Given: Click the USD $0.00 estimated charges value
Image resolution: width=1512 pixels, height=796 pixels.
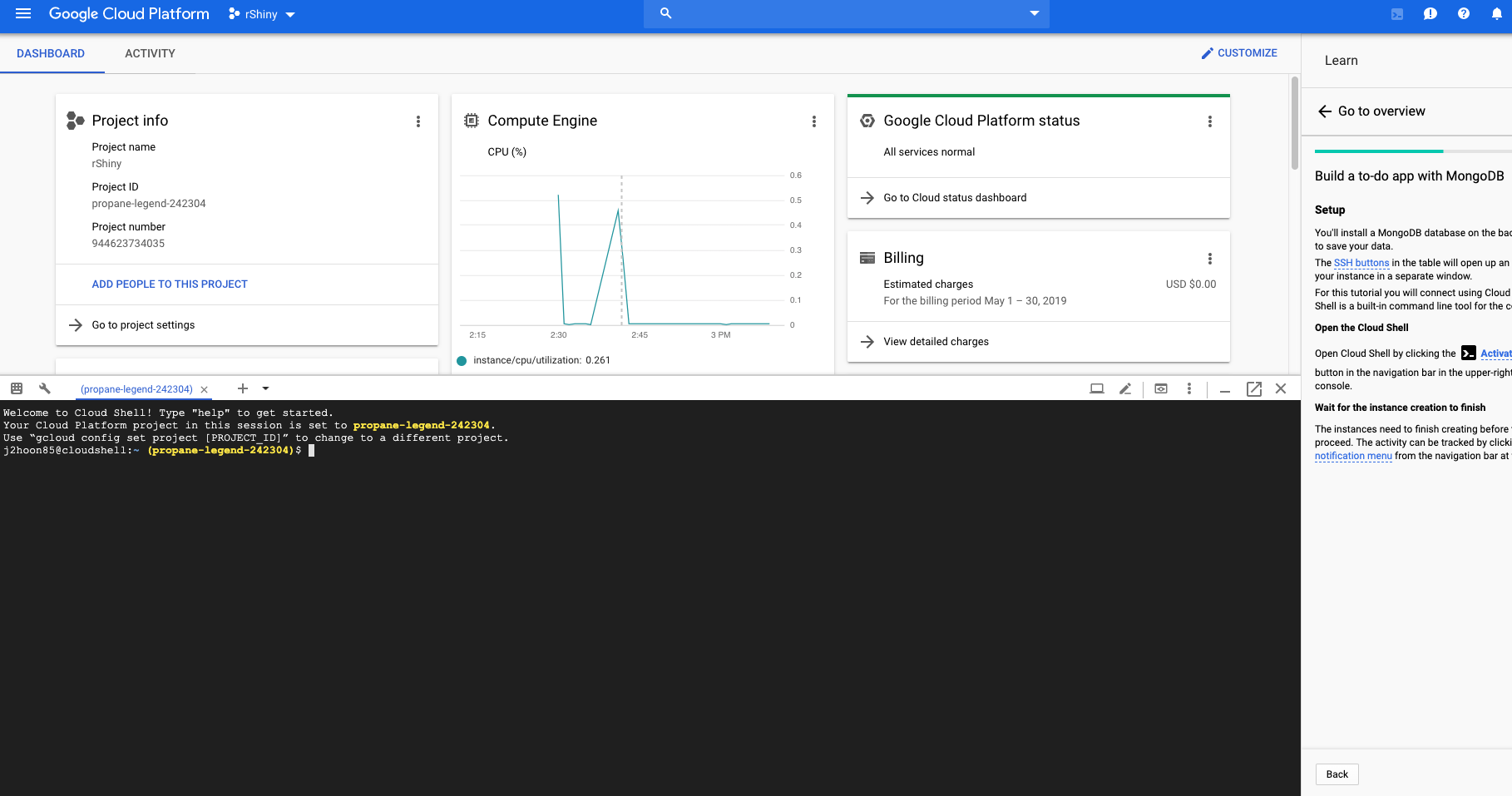Looking at the screenshot, I should (x=1191, y=284).
